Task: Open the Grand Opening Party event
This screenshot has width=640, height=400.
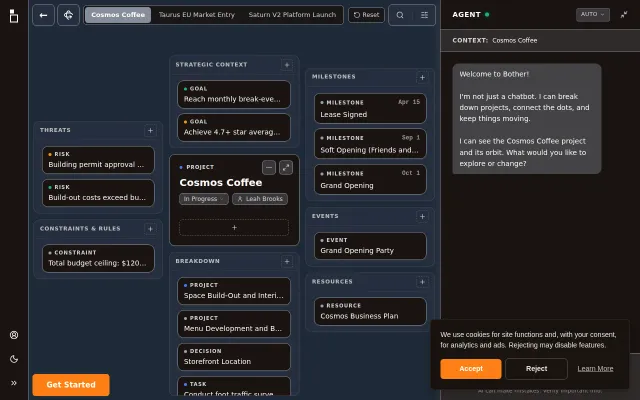Action: pos(370,246)
